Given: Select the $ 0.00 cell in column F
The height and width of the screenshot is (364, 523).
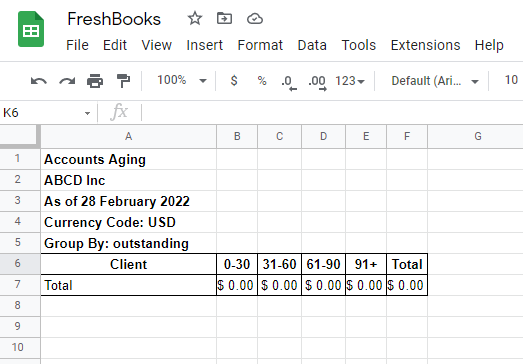Looking at the screenshot, I should coord(407,285).
